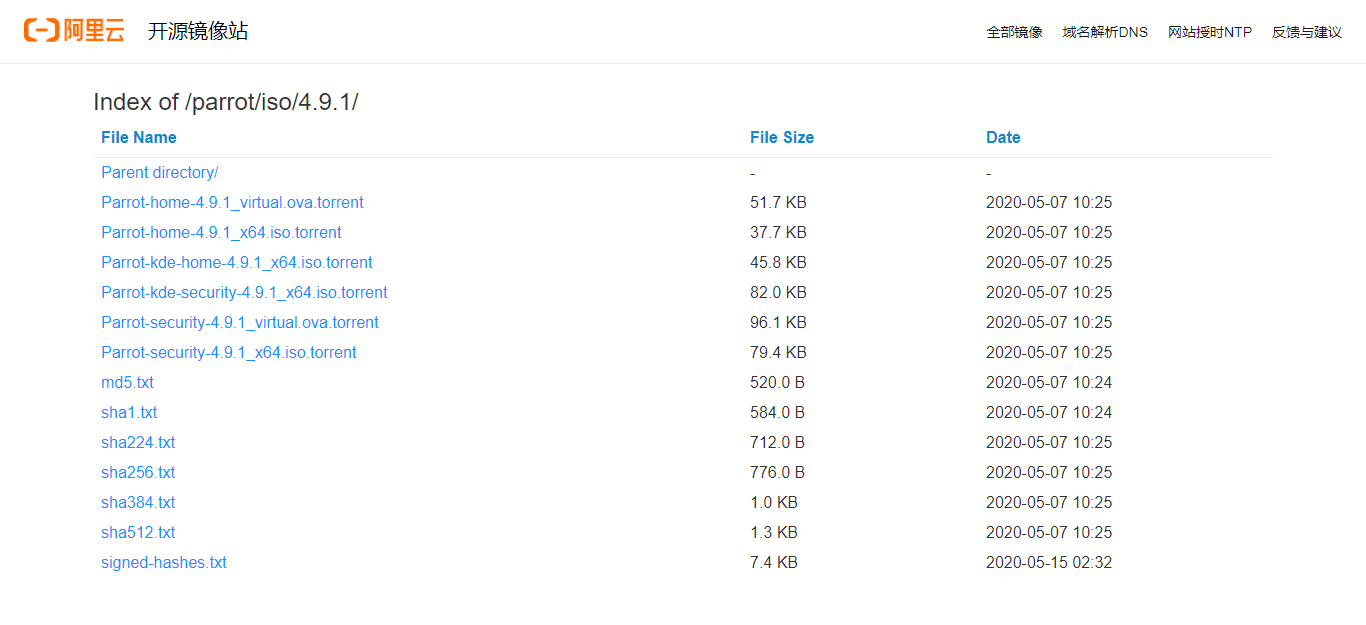Open signed-hashes.txt file
The width and height of the screenshot is (1366, 625).
point(164,563)
